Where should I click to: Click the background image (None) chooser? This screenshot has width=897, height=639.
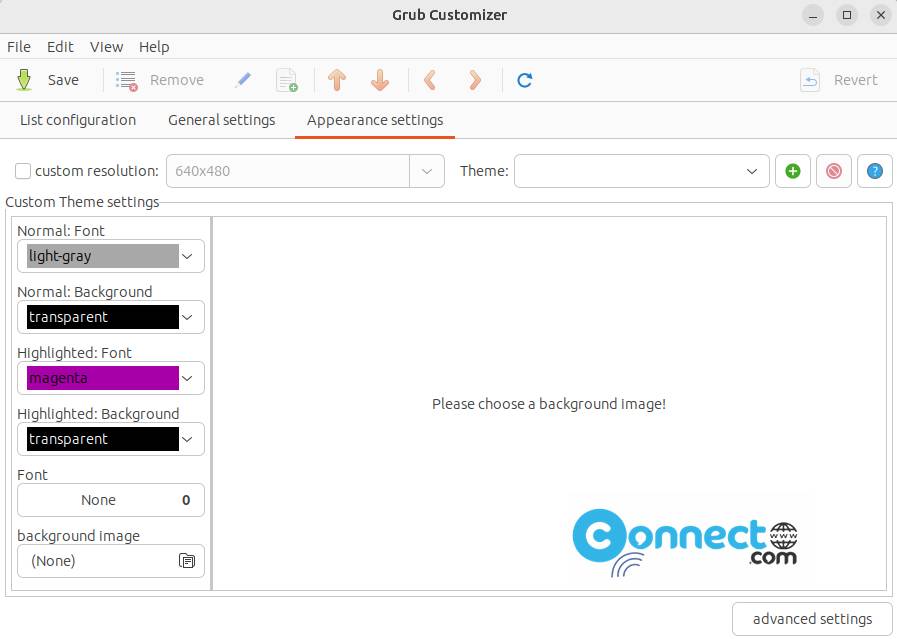point(111,561)
